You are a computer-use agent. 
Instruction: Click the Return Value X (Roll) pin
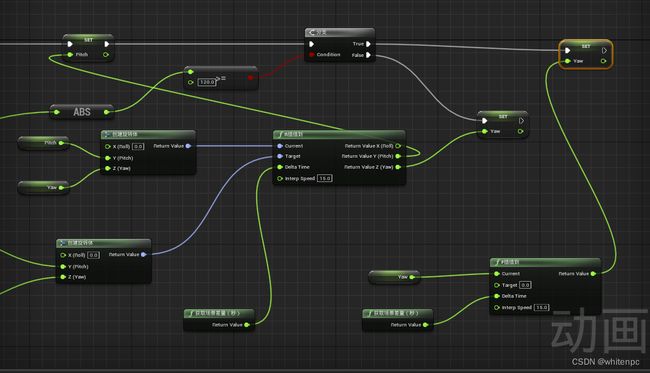398,146
